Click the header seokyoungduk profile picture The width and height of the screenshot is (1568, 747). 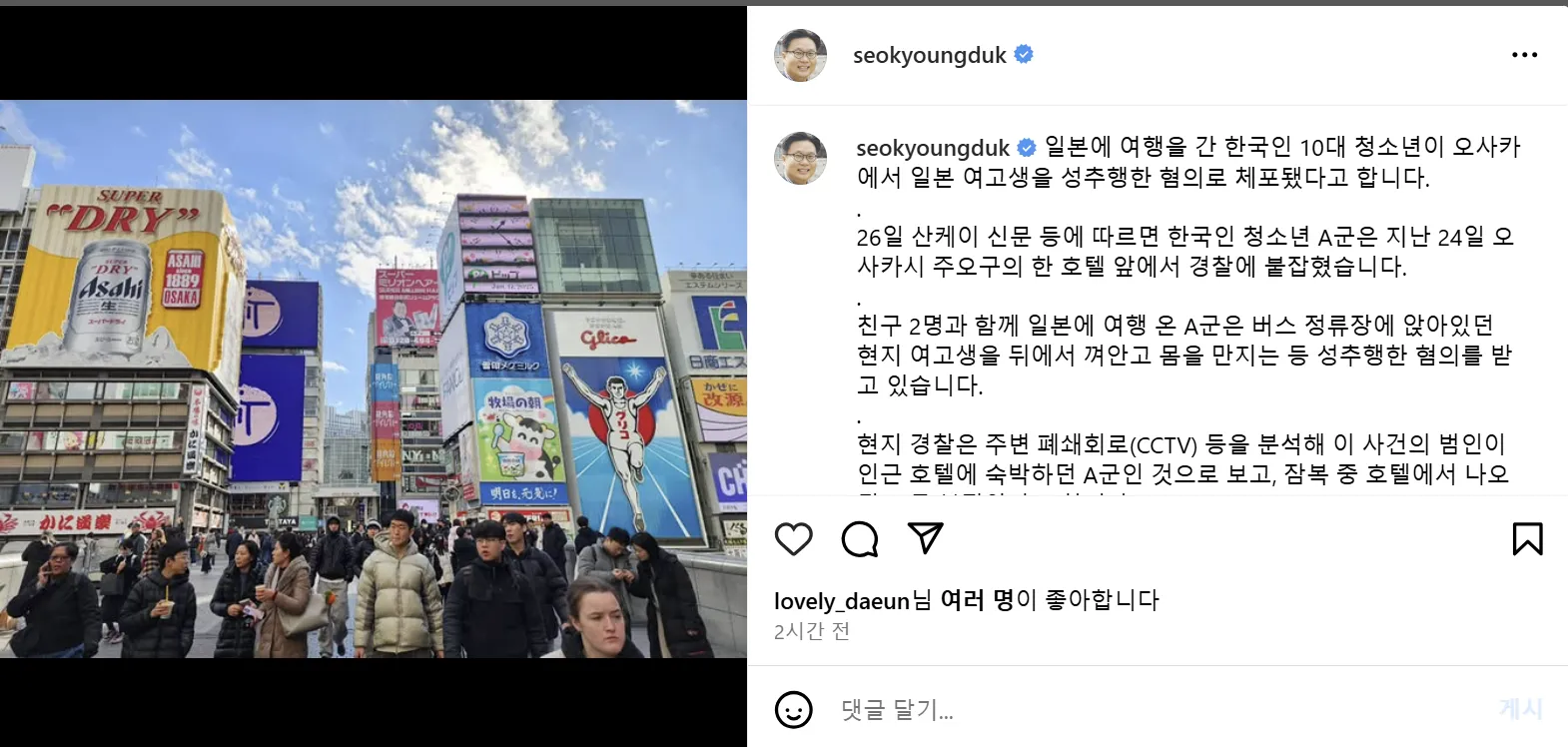[801, 55]
